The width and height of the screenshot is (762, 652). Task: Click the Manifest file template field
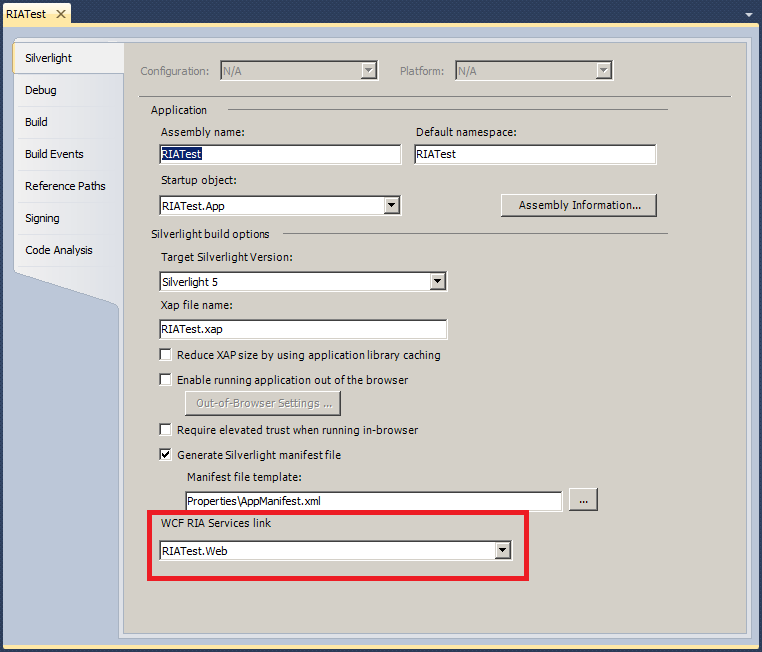point(373,501)
